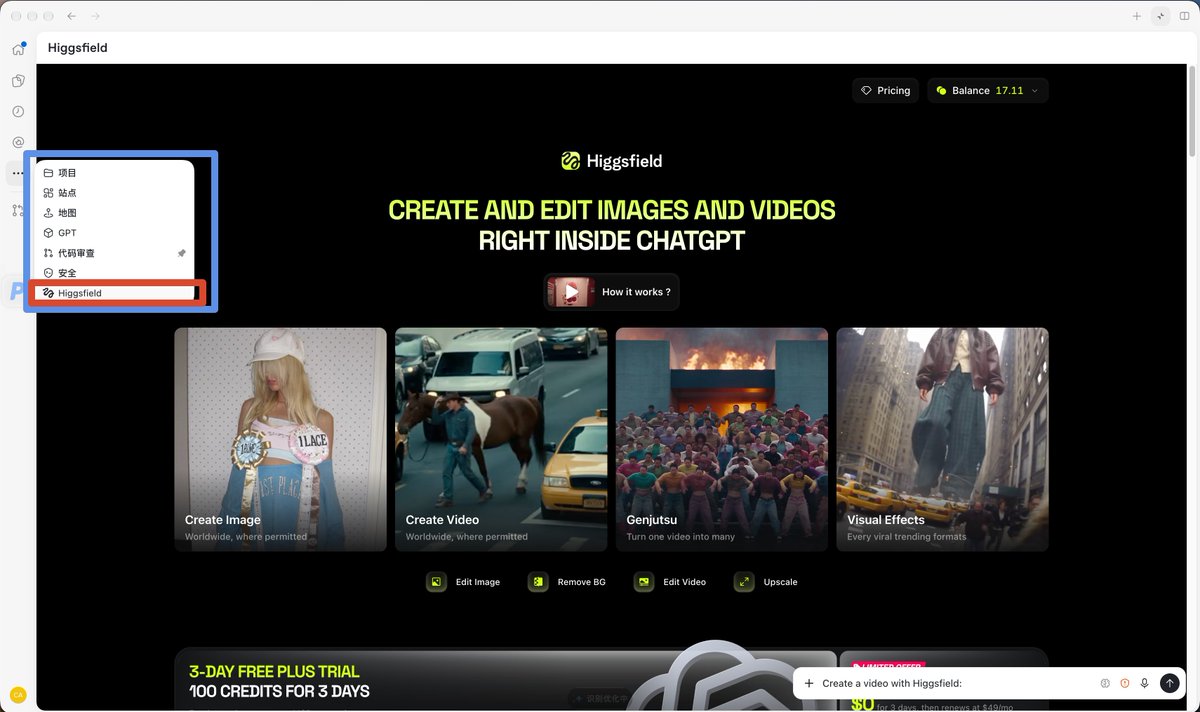Click the stacked-cards sidebar icon below home
The height and width of the screenshot is (712, 1200).
18,80
